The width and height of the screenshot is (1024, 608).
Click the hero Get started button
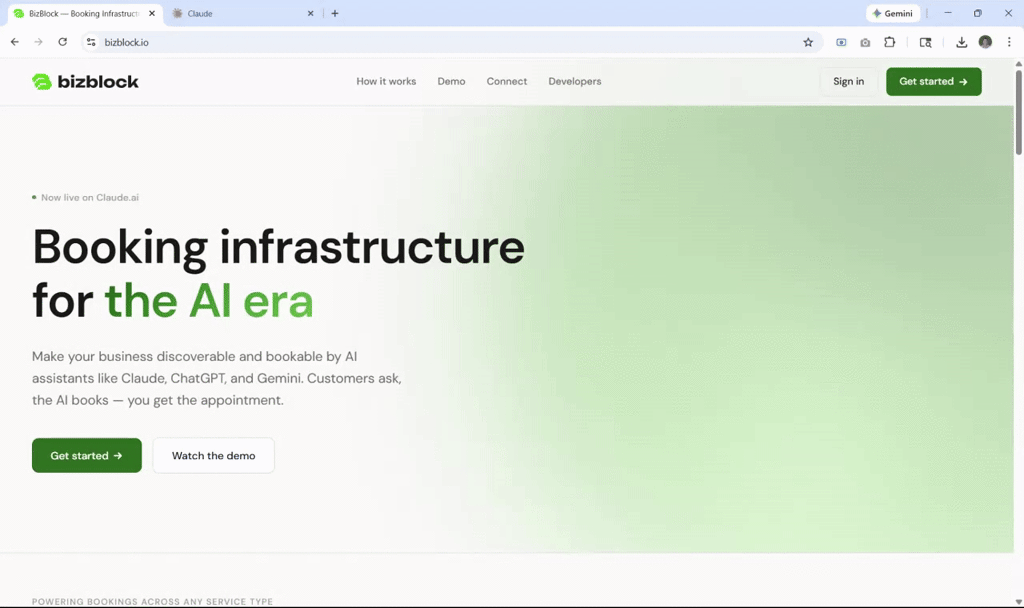point(87,456)
